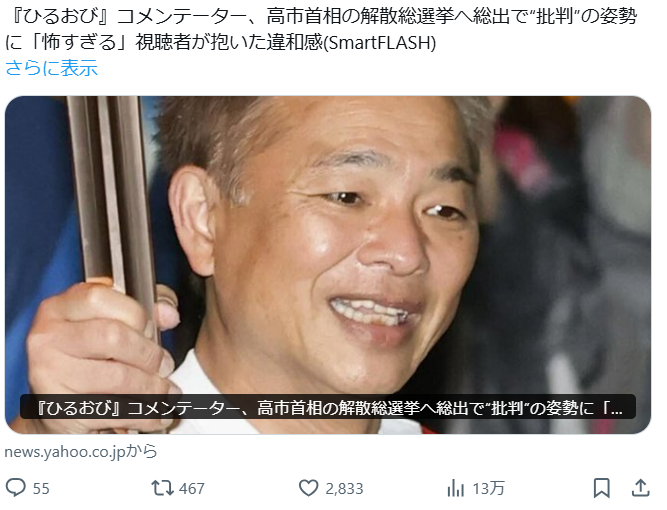Click the ellipsis ending the image caption
The width and height of the screenshot is (667, 510).
point(617,410)
